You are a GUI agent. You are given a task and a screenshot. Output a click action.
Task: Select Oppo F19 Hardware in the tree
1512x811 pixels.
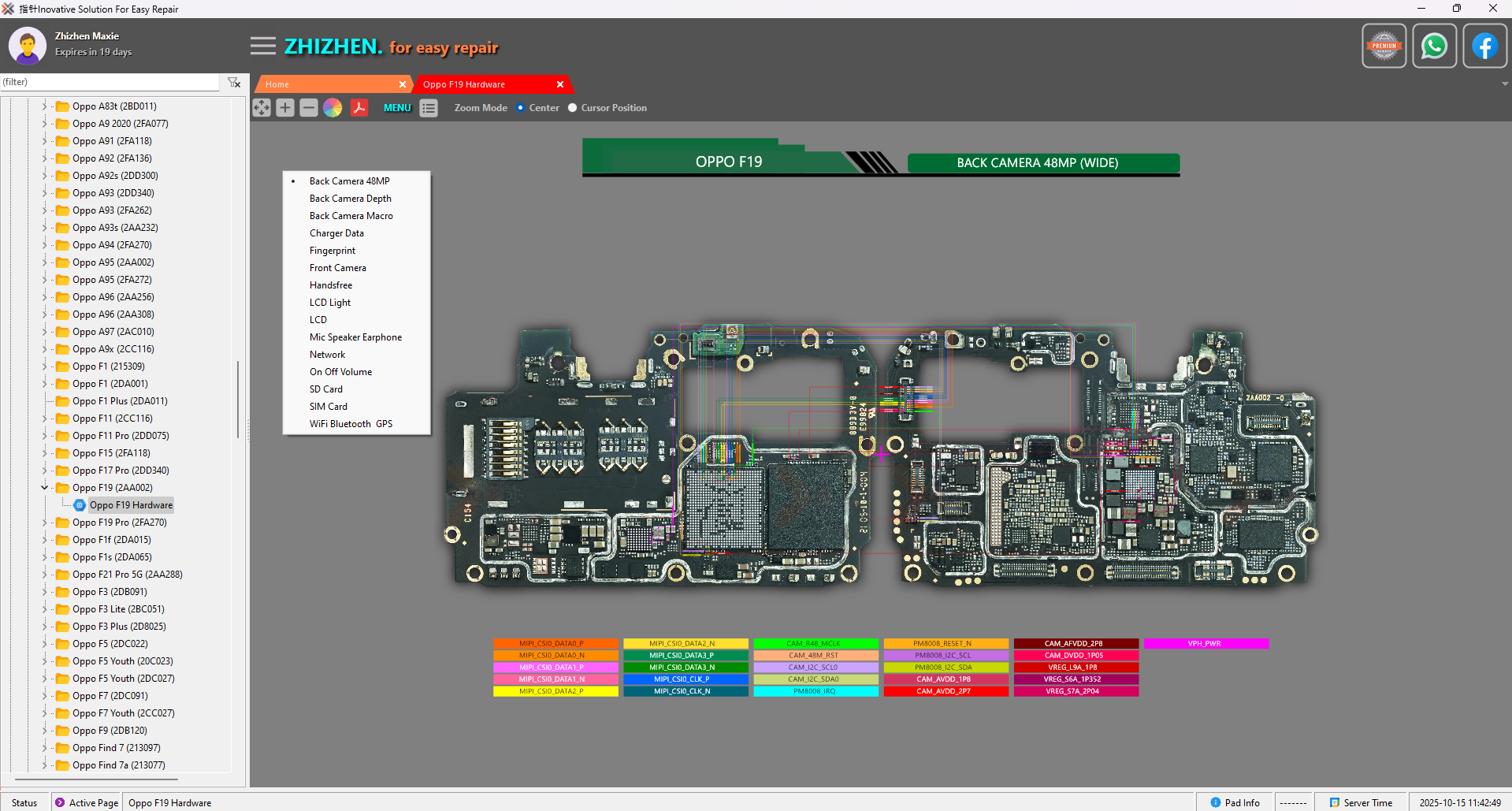coord(131,505)
